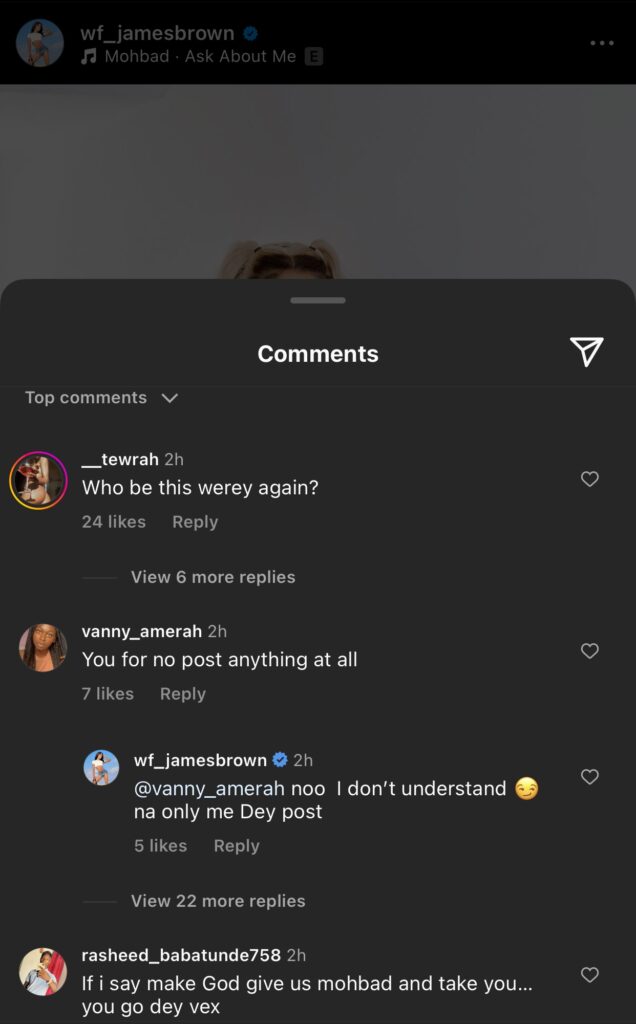Open the rasheed_babatunde758 profile avatar
Viewport: 636px width, 1024px height.
click(42, 972)
